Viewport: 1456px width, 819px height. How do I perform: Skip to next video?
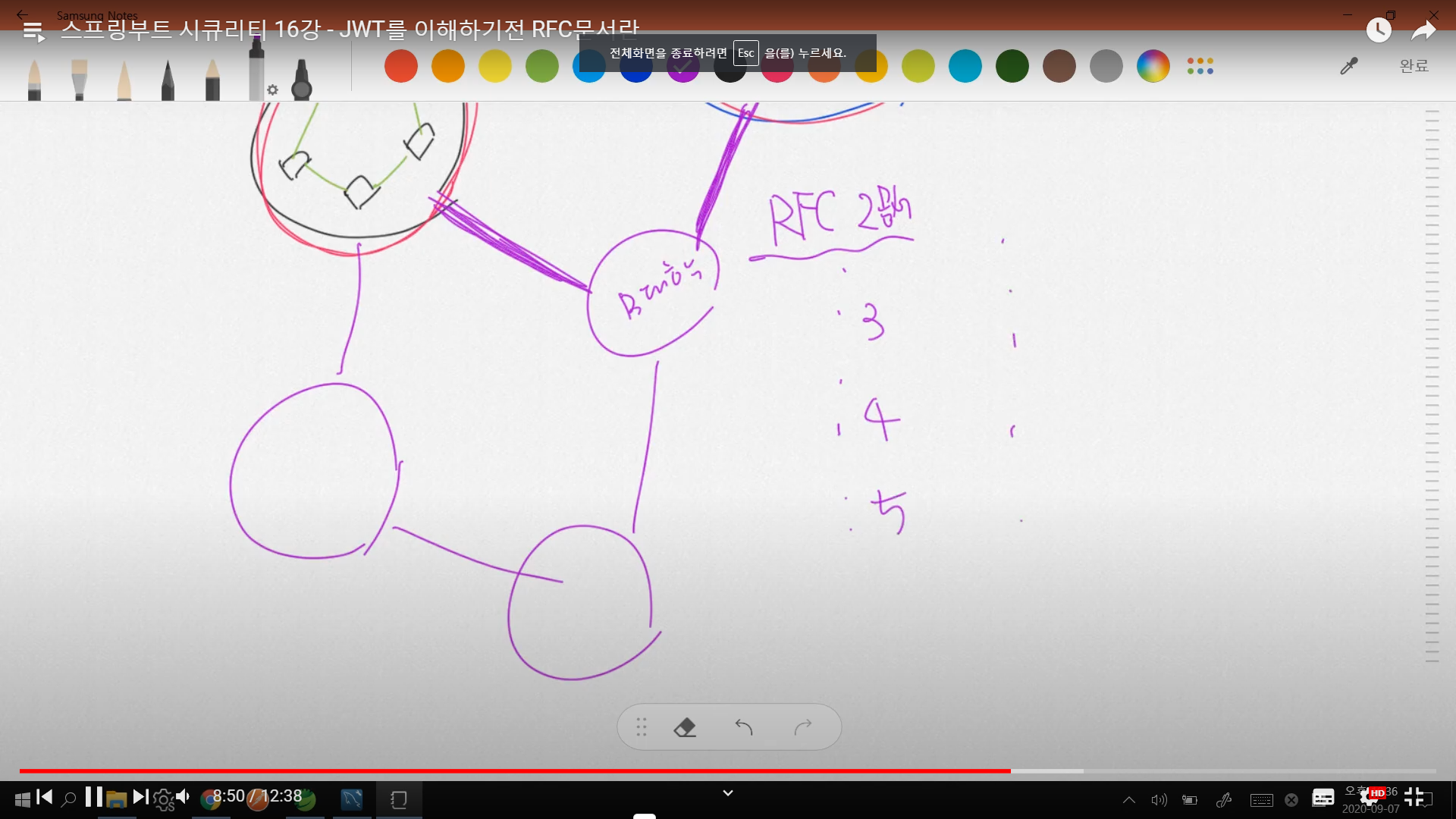point(140,797)
